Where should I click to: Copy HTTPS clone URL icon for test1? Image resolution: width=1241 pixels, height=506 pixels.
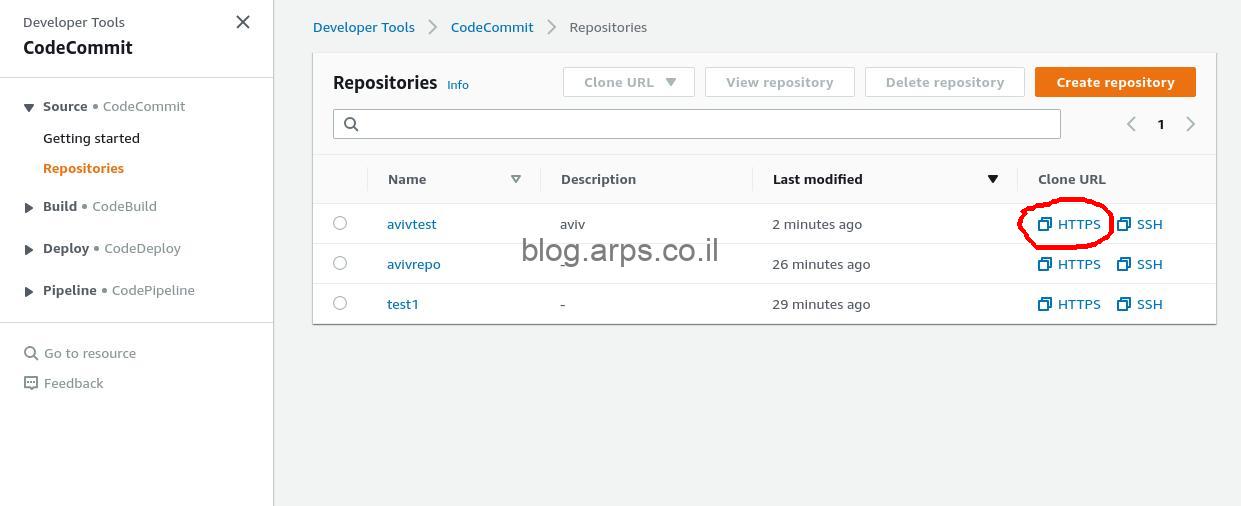1045,304
